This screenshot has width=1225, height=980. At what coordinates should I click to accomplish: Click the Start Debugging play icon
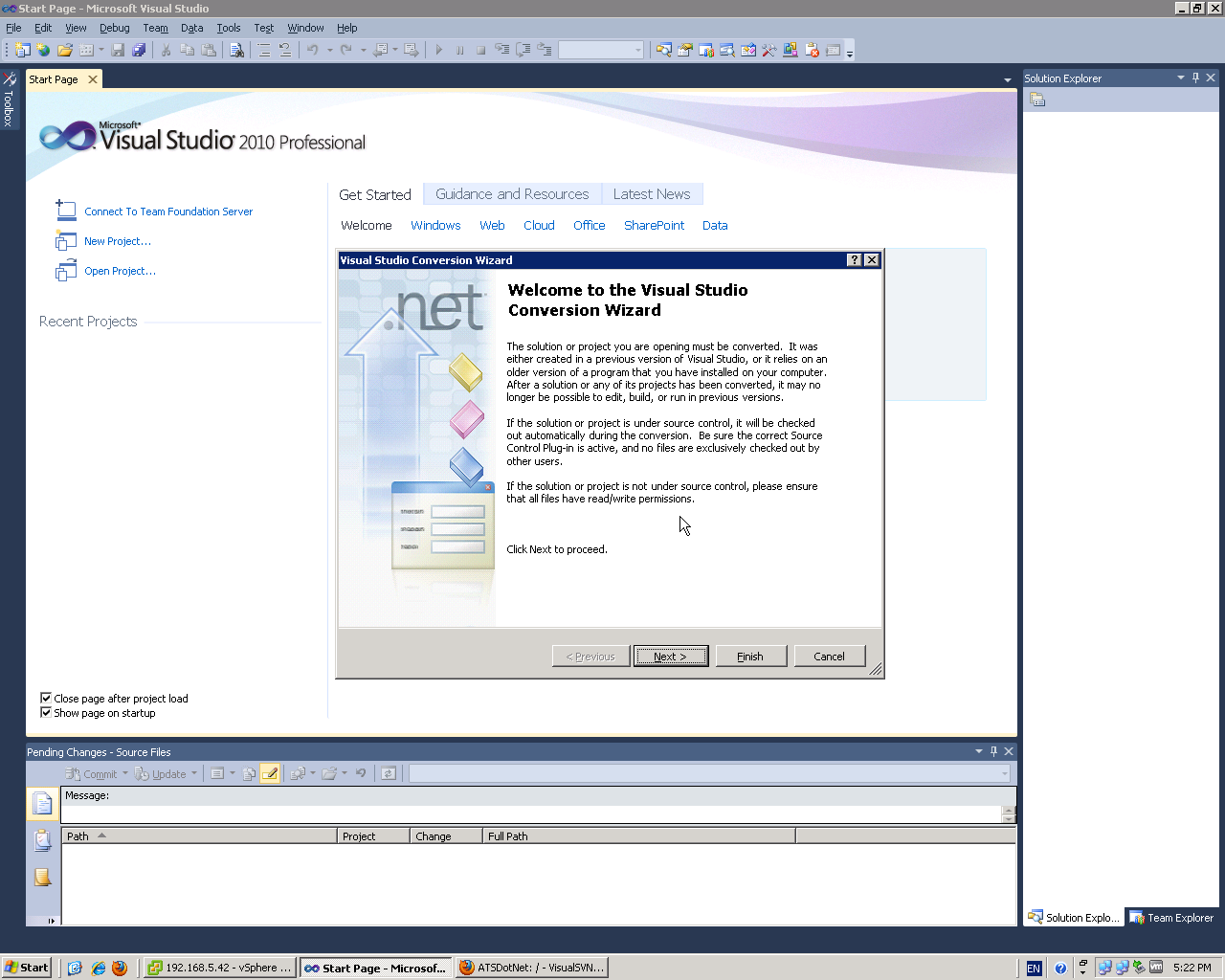tap(438, 50)
